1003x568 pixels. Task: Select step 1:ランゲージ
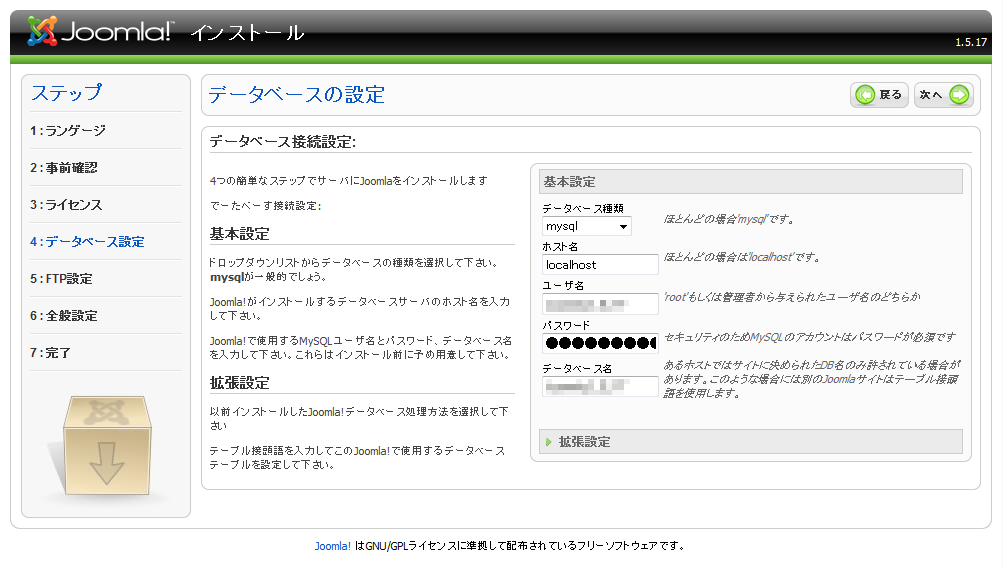(x=68, y=130)
